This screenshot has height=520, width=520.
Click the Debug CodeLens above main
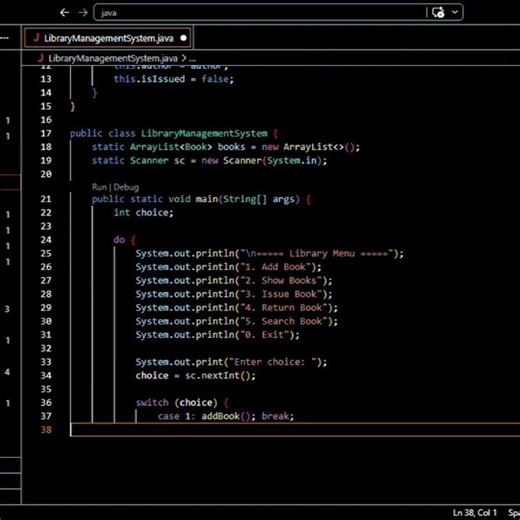126,187
